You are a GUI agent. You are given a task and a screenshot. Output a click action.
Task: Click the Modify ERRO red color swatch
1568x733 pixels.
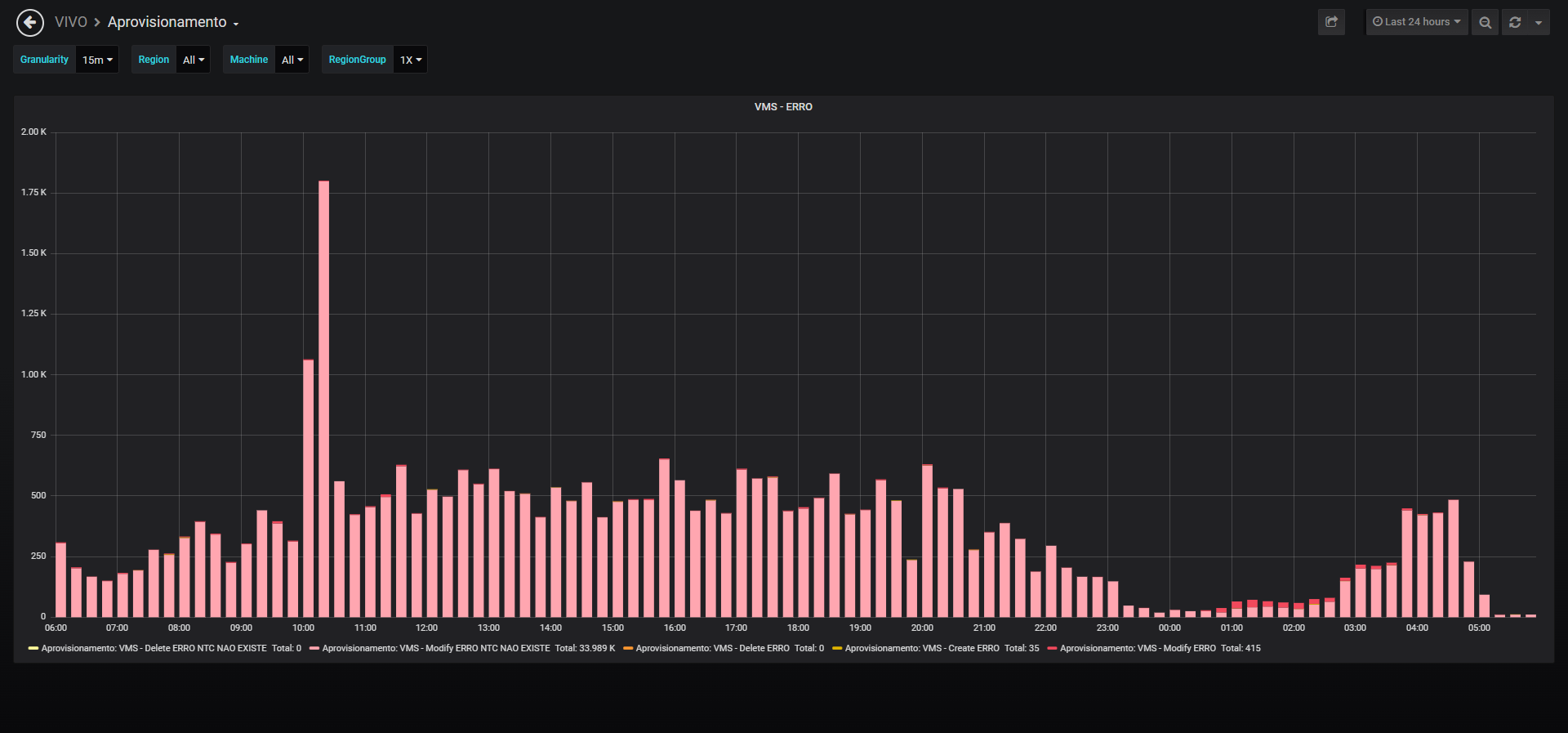pos(1052,649)
